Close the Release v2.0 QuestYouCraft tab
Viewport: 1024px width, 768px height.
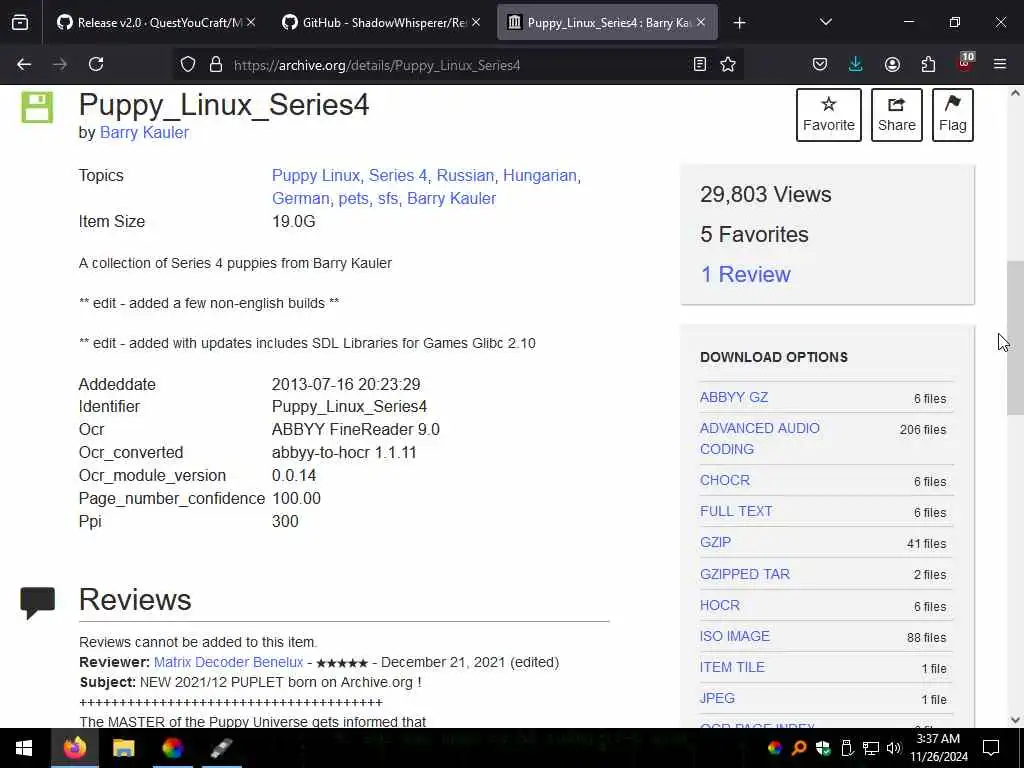[251, 22]
